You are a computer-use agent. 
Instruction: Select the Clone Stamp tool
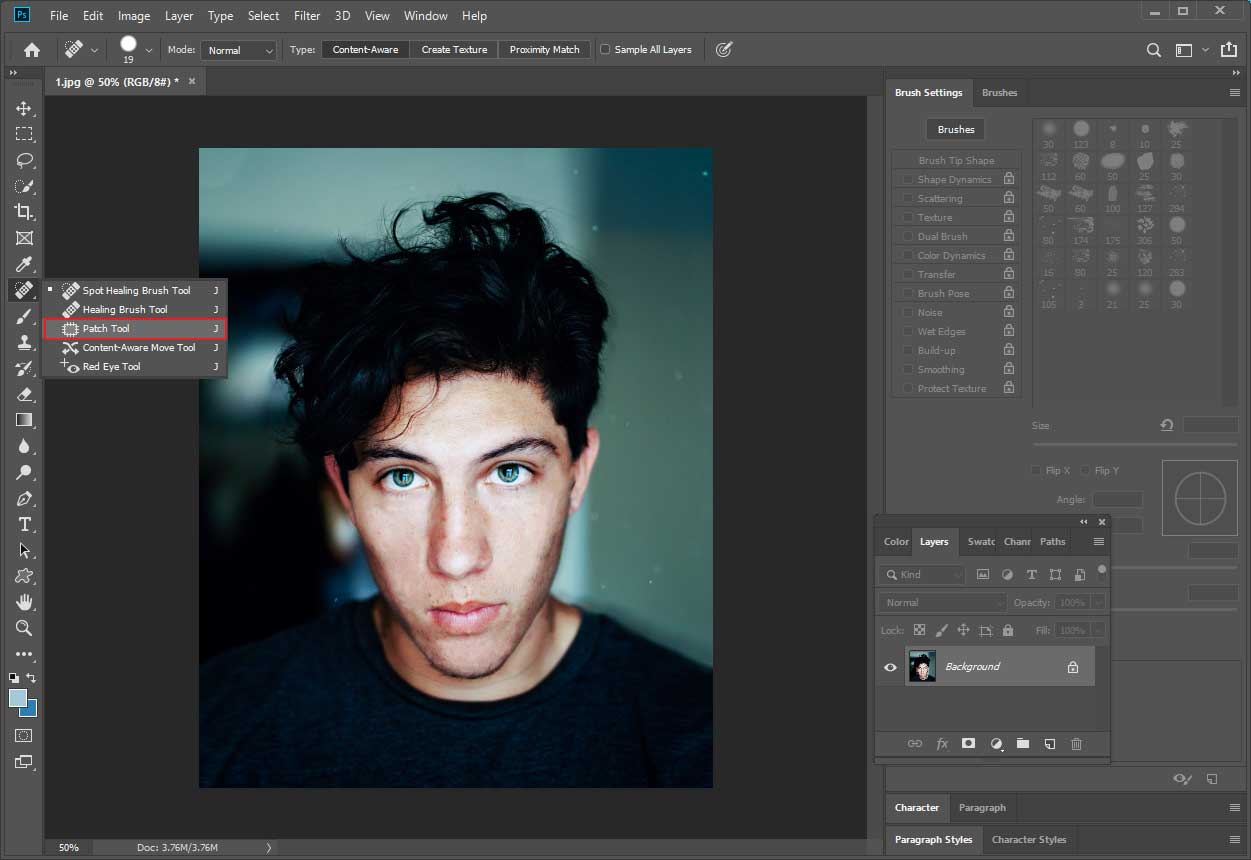23,342
